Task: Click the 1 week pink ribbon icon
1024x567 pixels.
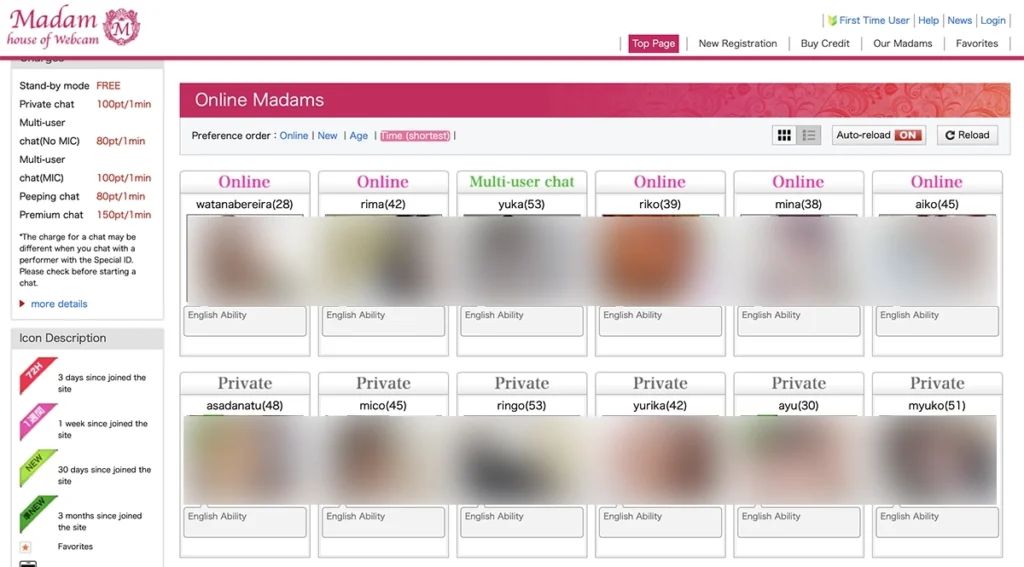Action: pyautogui.click(x=37, y=422)
